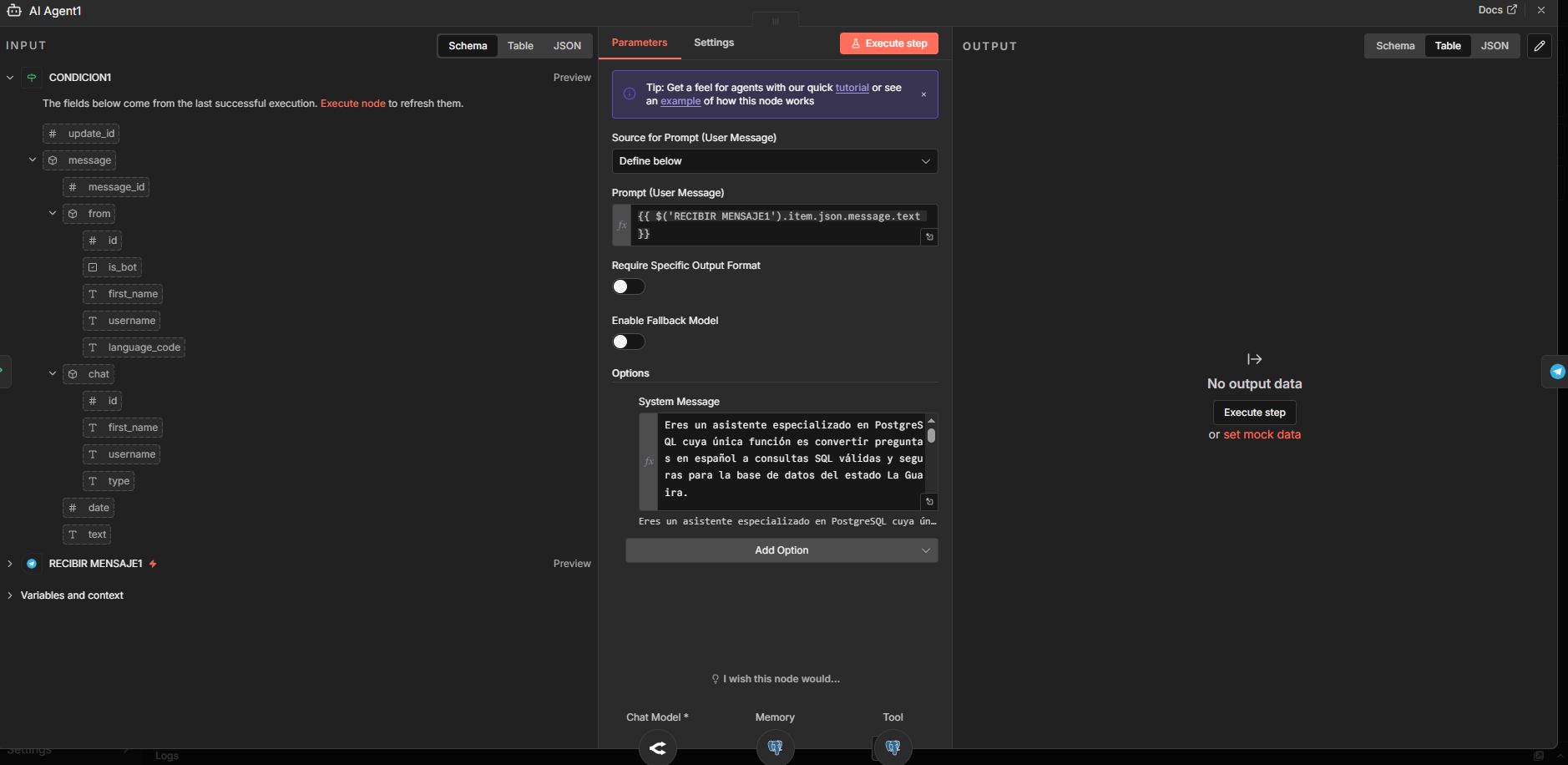
Task: Expand Variables and context section
Action: click(x=10, y=595)
